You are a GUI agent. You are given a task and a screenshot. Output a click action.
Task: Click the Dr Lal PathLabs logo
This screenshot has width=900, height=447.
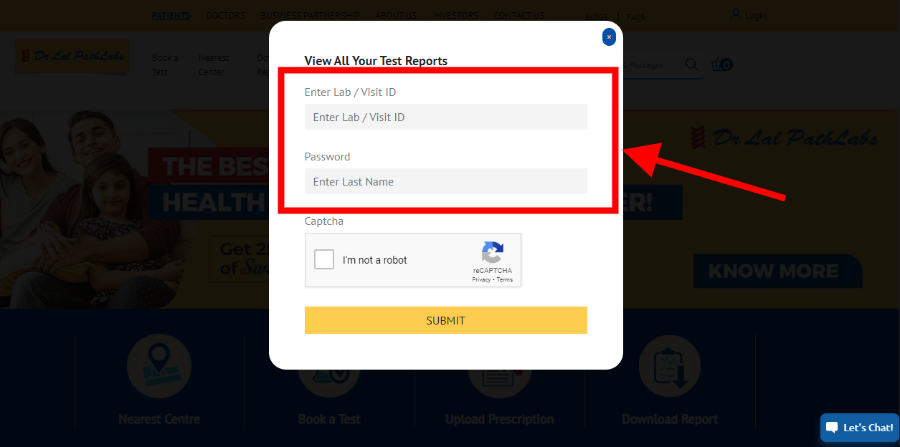coord(72,57)
